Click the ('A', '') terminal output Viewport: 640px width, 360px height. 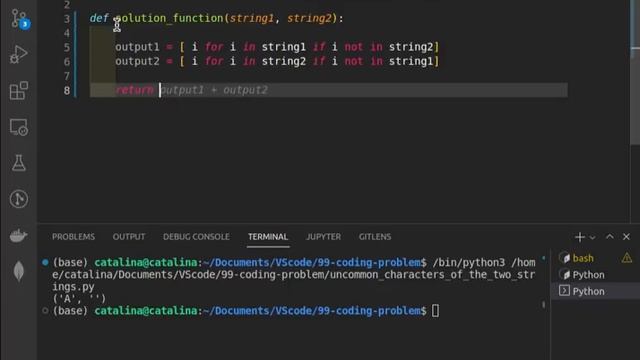click(79, 299)
